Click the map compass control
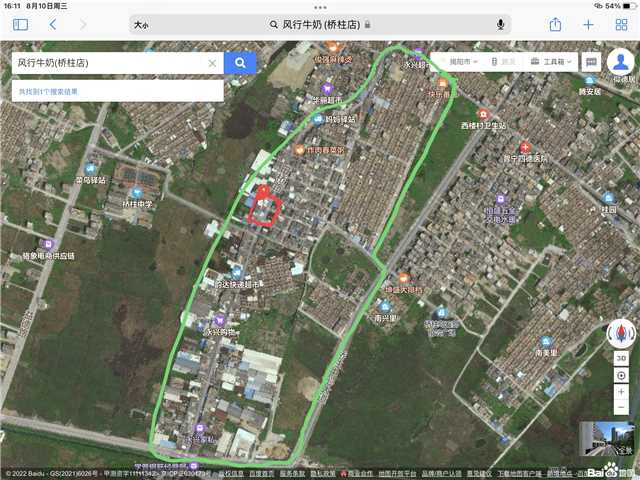Image resolution: width=640 pixels, height=480 pixels. tap(621, 333)
